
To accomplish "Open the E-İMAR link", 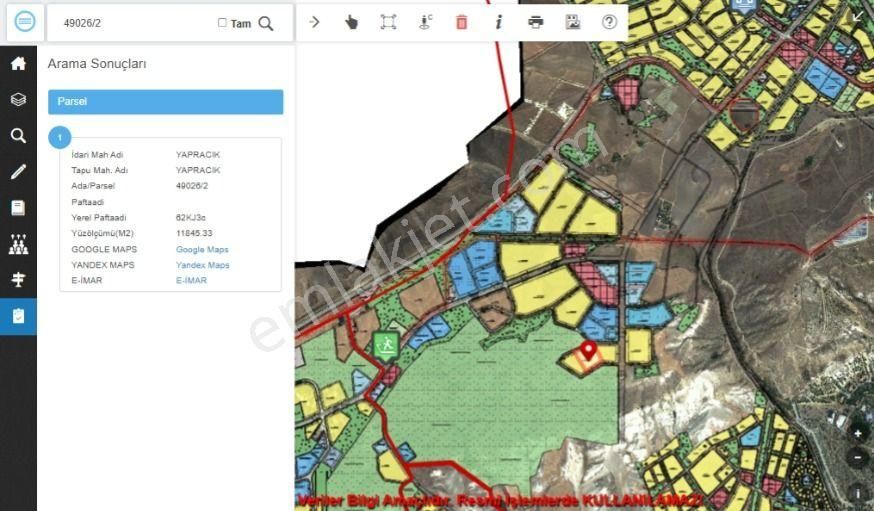I will (191, 280).
